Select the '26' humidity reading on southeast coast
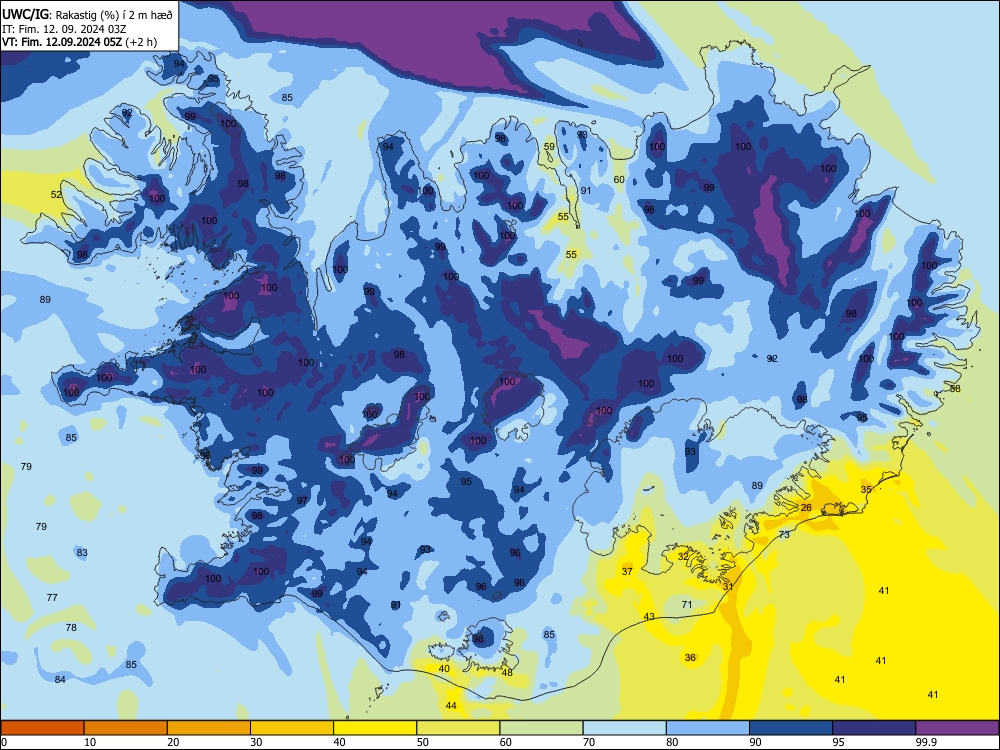Image resolution: width=1000 pixels, height=750 pixels. (x=806, y=508)
